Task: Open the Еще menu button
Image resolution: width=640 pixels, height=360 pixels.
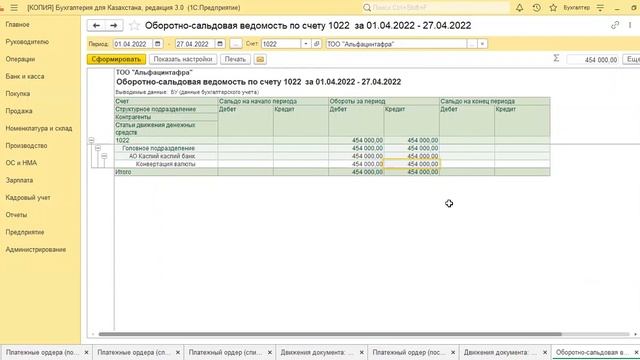Action: pyautogui.click(x=631, y=59)
